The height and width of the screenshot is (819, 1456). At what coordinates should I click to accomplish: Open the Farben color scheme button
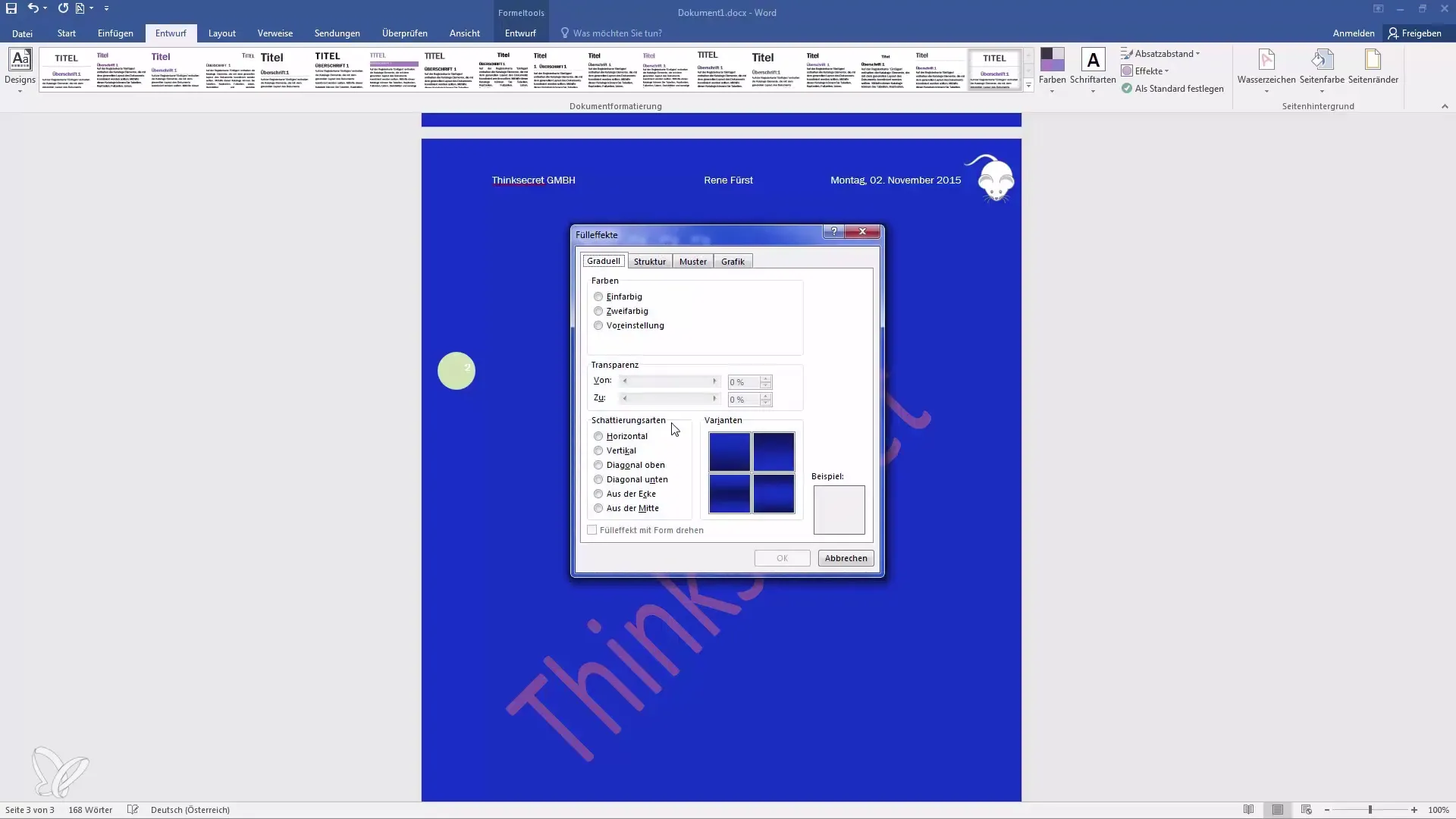pos(1052,70)
